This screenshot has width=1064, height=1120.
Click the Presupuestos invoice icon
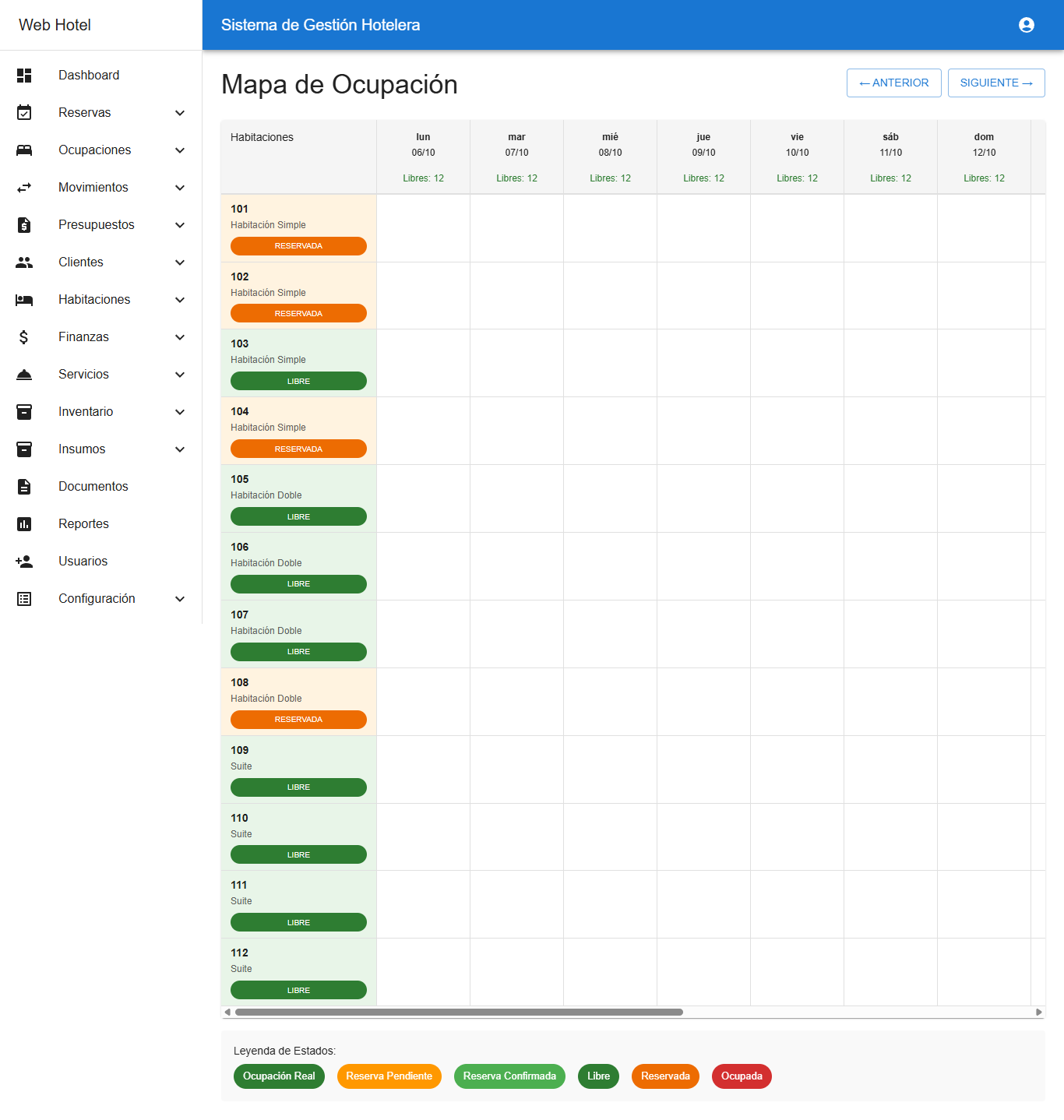(24, 225)
